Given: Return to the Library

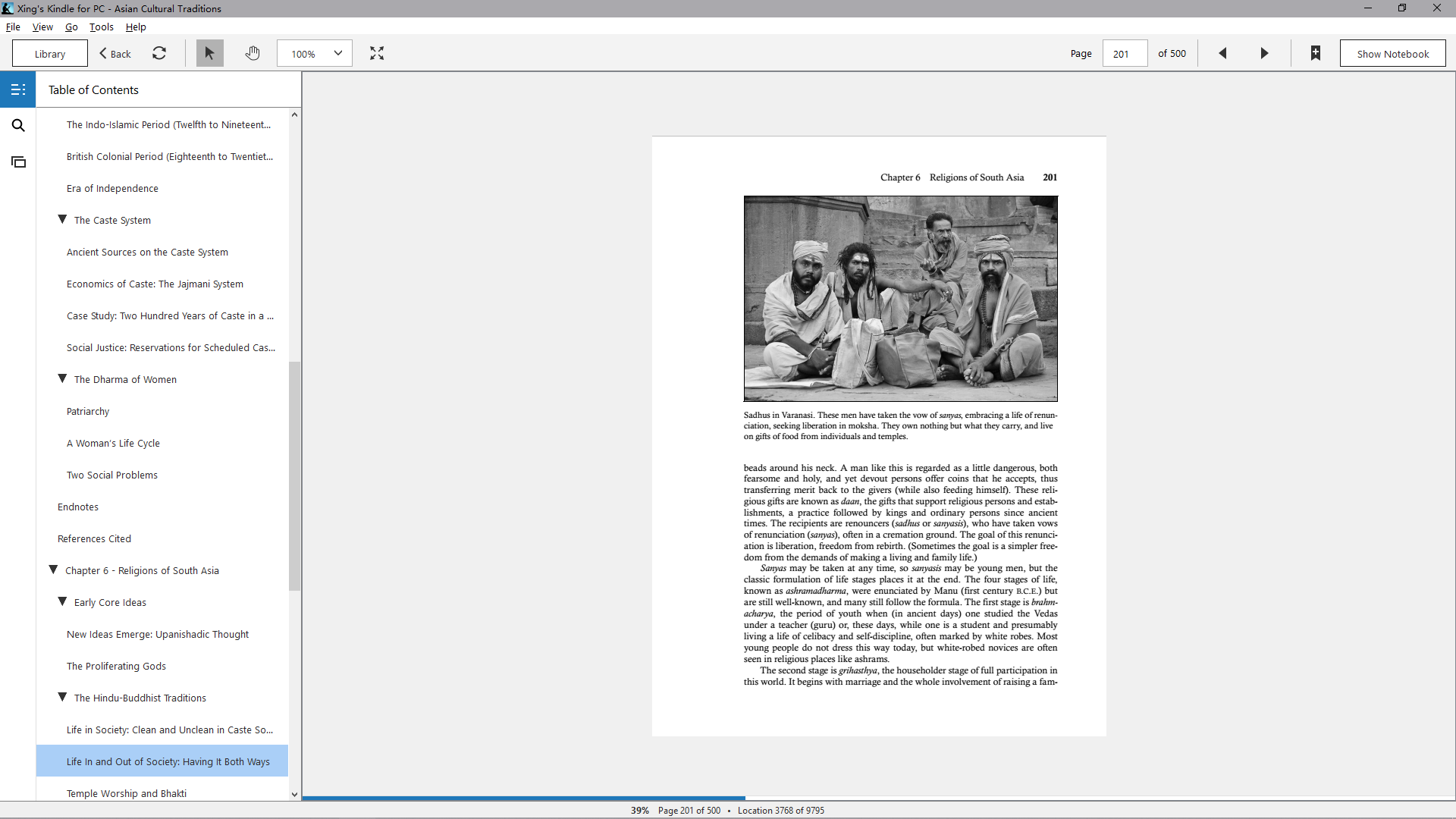Looking at the screenshot, I should pyautogui.click(x=50, y=54).
